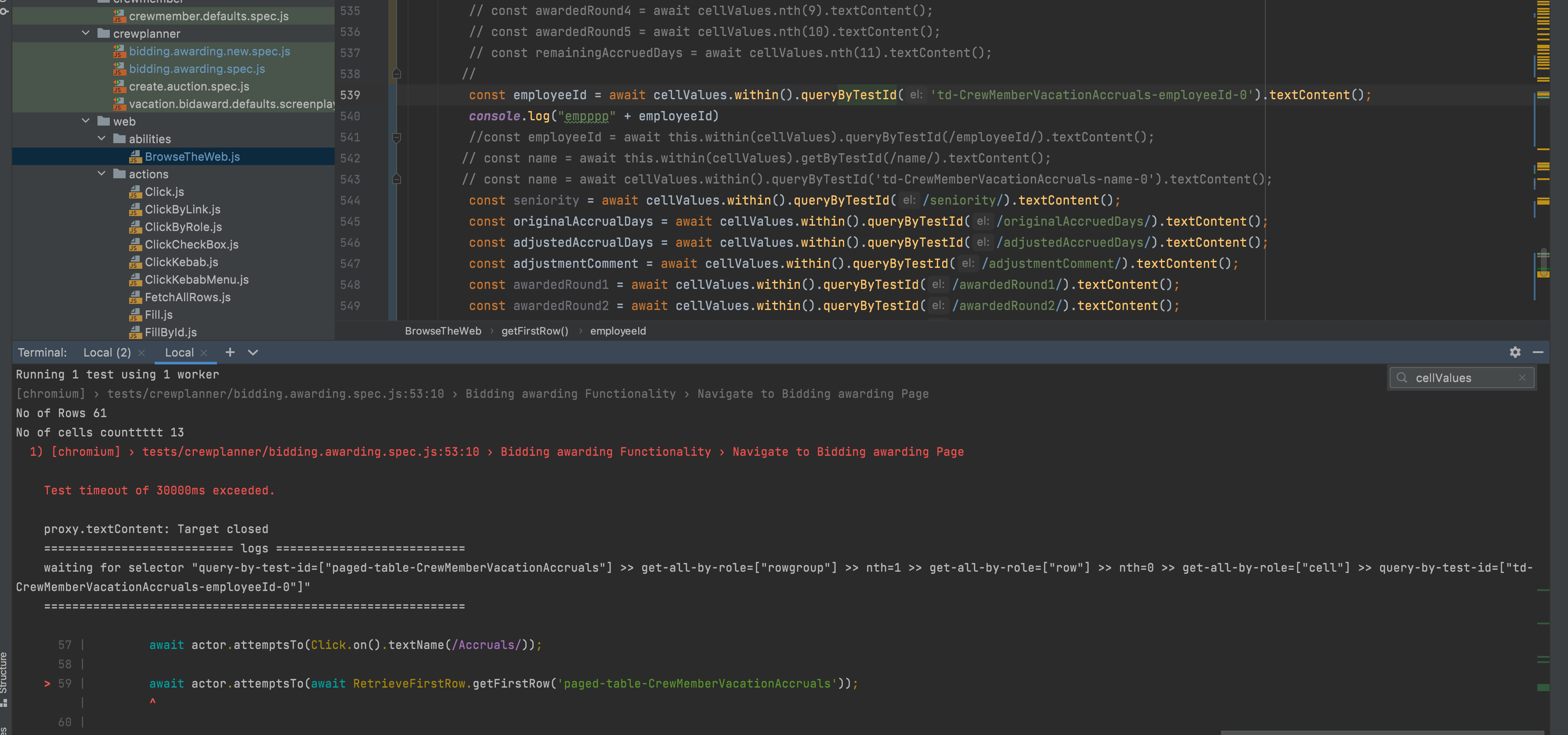
Task: Toggle code fold marker at line 543
Action: point(396,180)
